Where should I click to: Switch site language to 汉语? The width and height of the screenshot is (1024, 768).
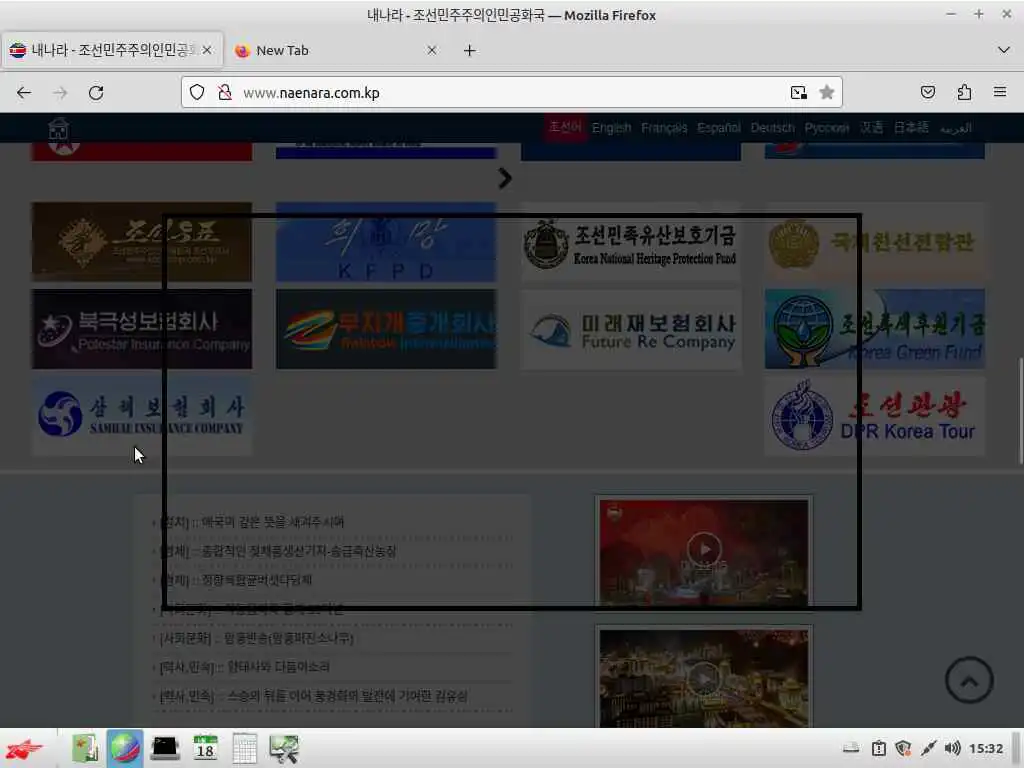point(871,128)
